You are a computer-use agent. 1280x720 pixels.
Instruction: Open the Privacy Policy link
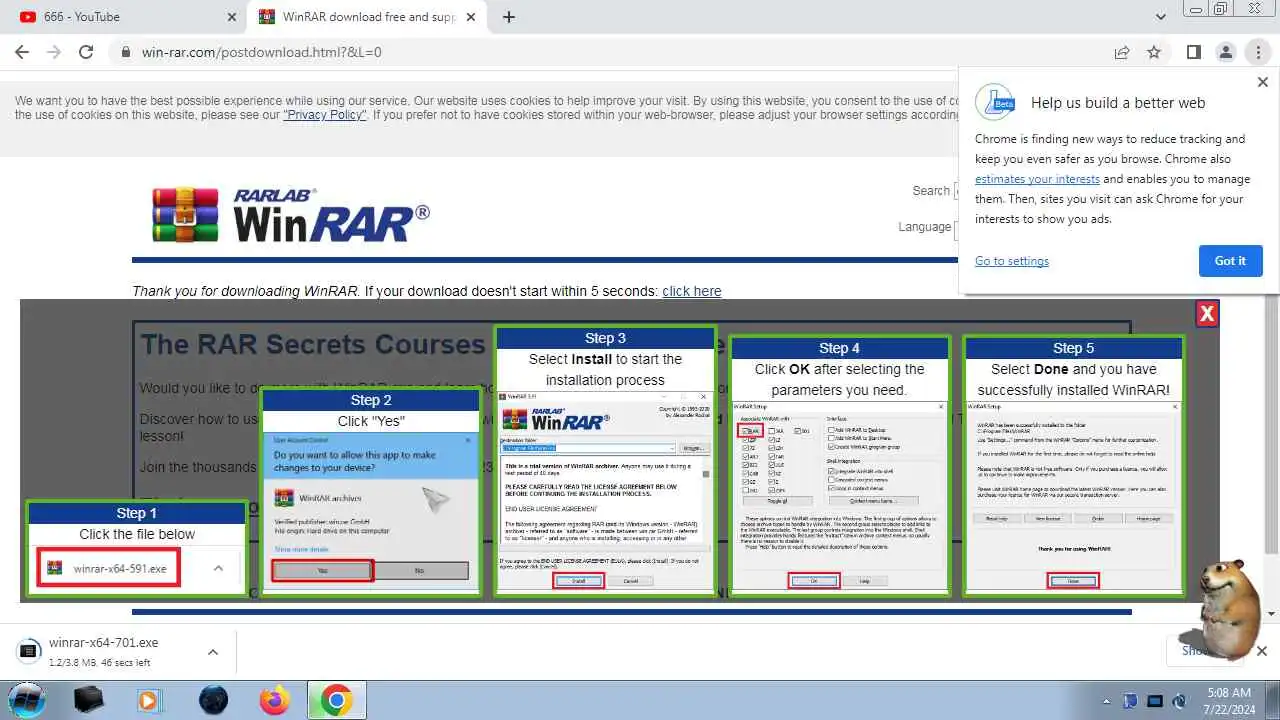(325, 115)
